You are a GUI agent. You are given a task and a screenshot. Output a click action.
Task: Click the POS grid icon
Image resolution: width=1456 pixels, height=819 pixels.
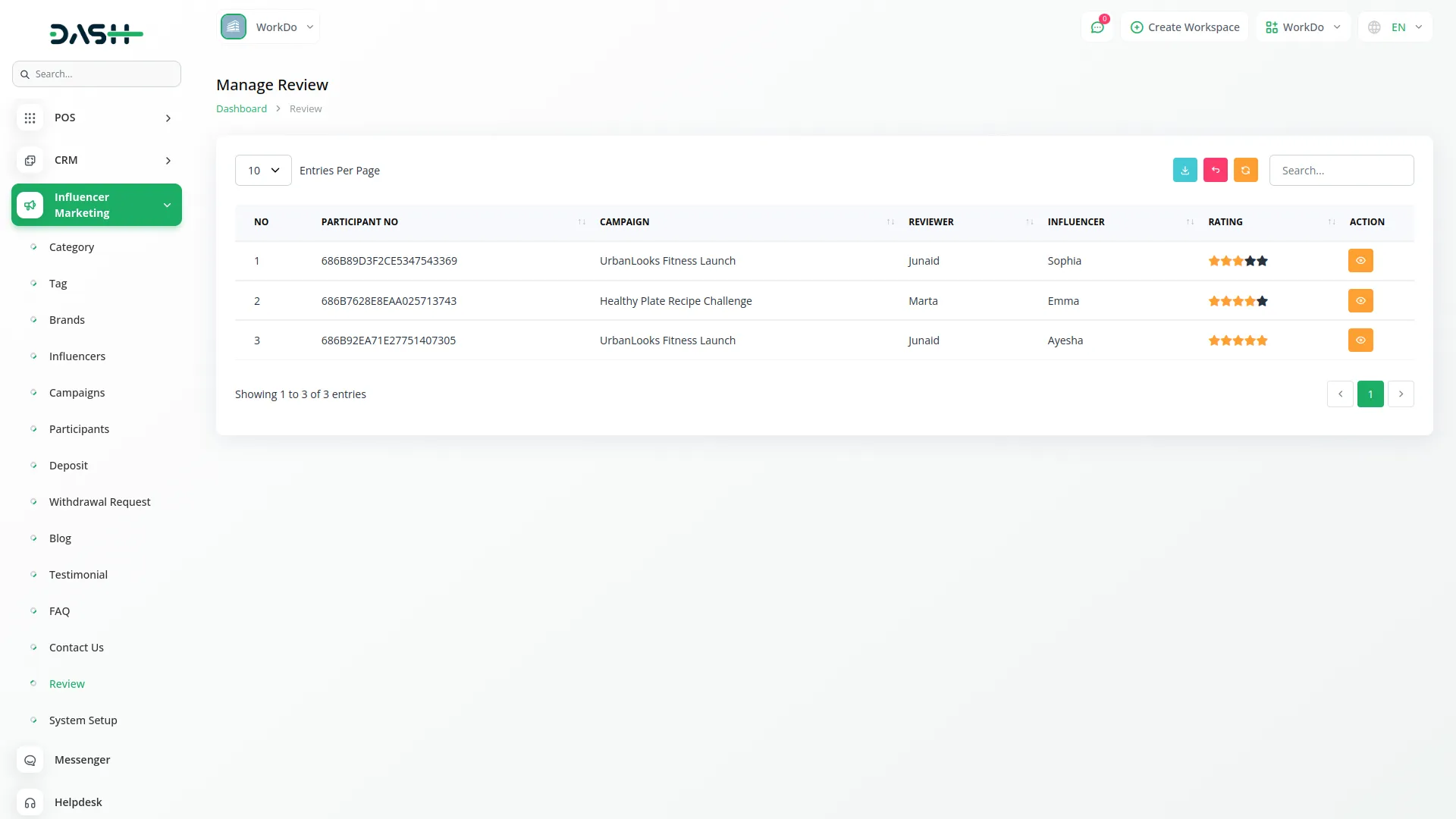tap(30, 118)
